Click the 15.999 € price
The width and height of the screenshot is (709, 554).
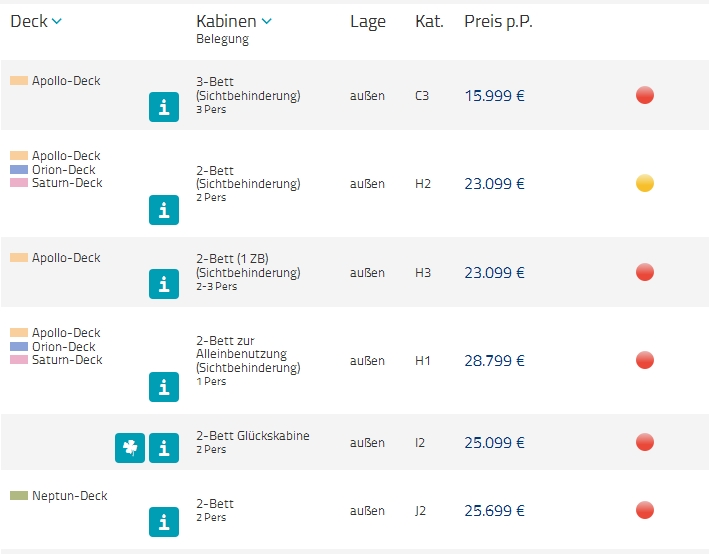pos(494,96)
